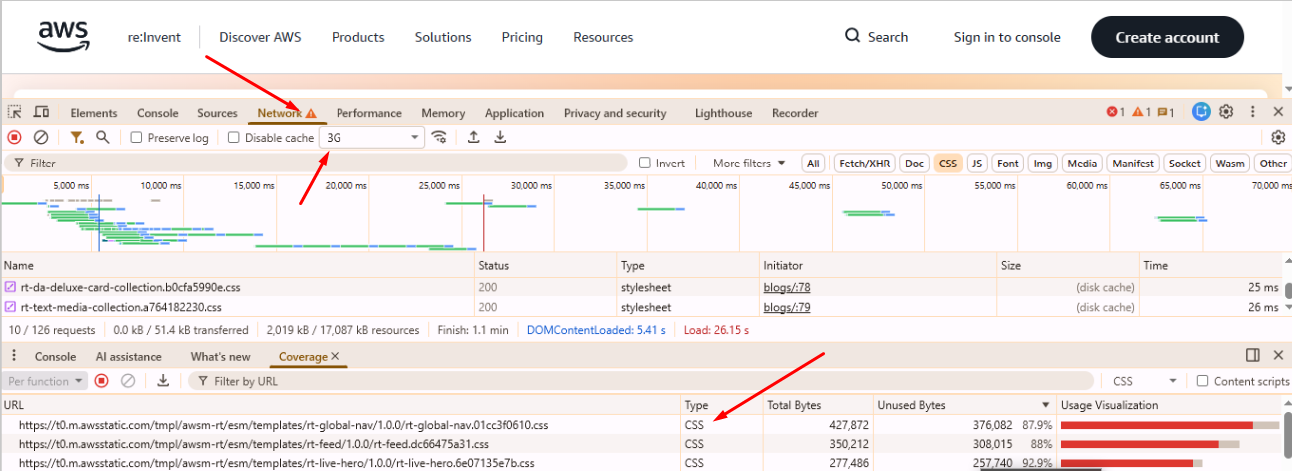
Task: Click Sign in to console link
Action: (1007, 37)
